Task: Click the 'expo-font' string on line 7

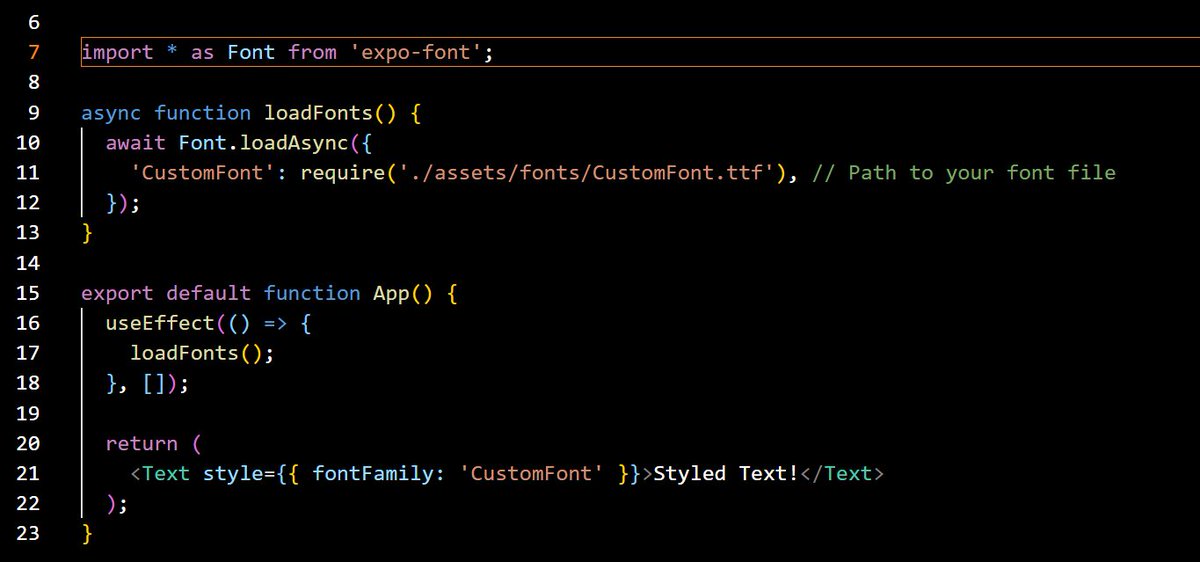Action: 416,52
